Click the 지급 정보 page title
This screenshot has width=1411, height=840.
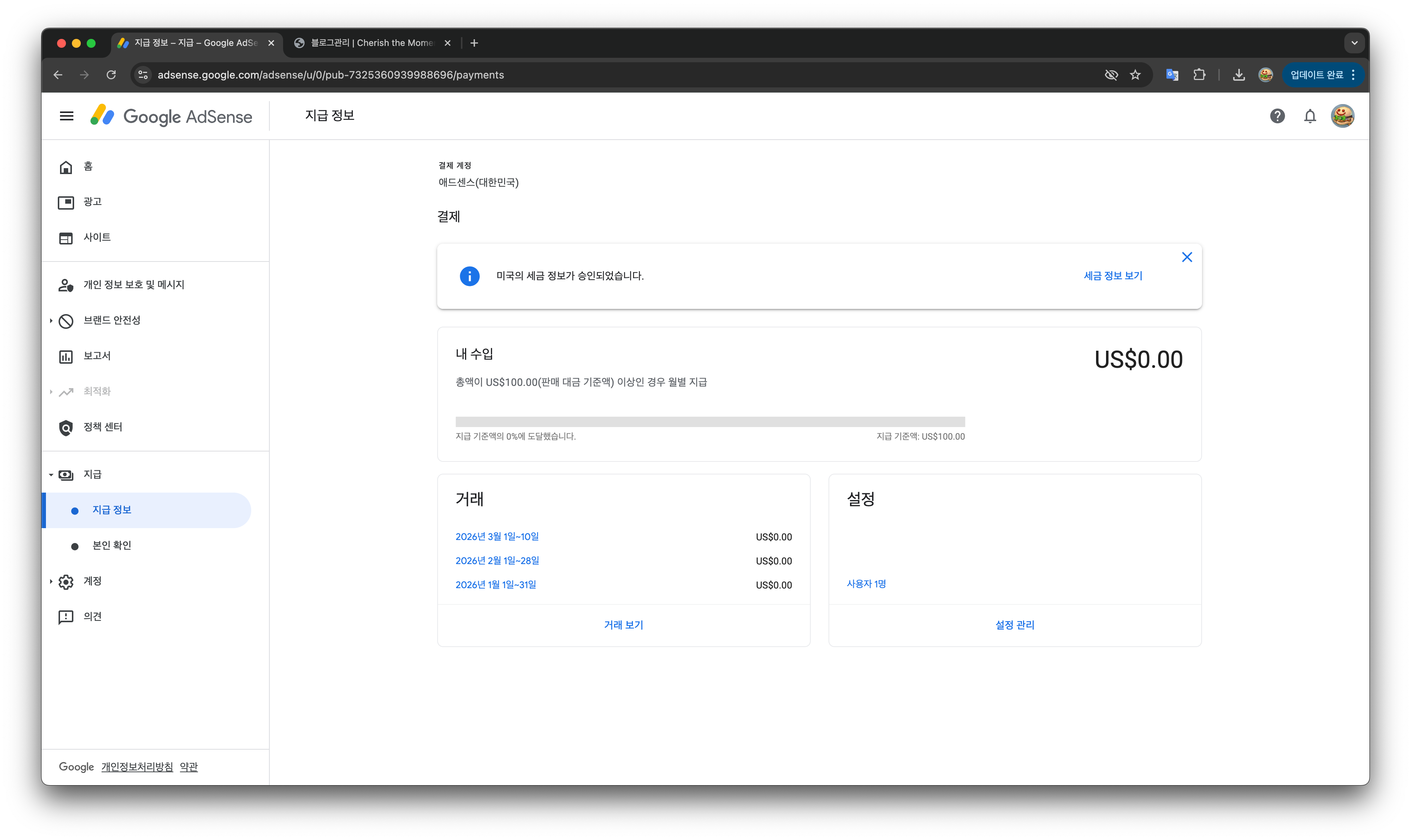coord(329,116)
